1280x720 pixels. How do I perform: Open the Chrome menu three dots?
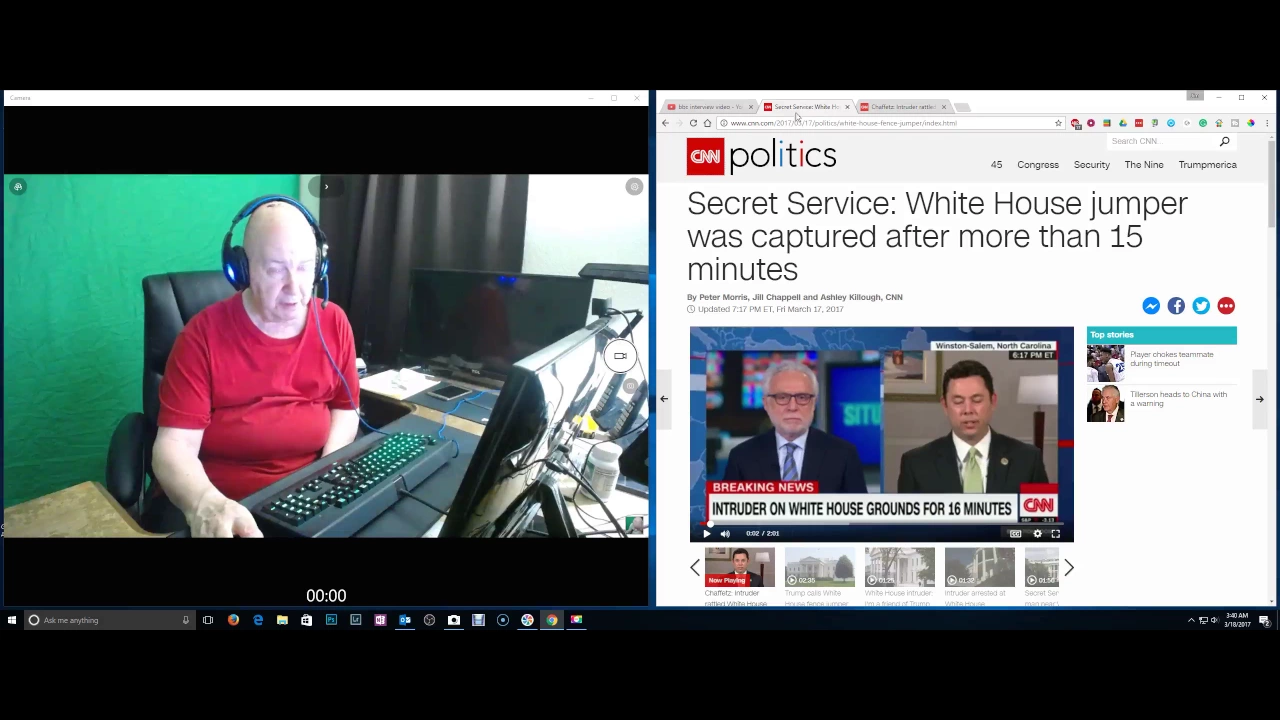tap(1267, 123)
